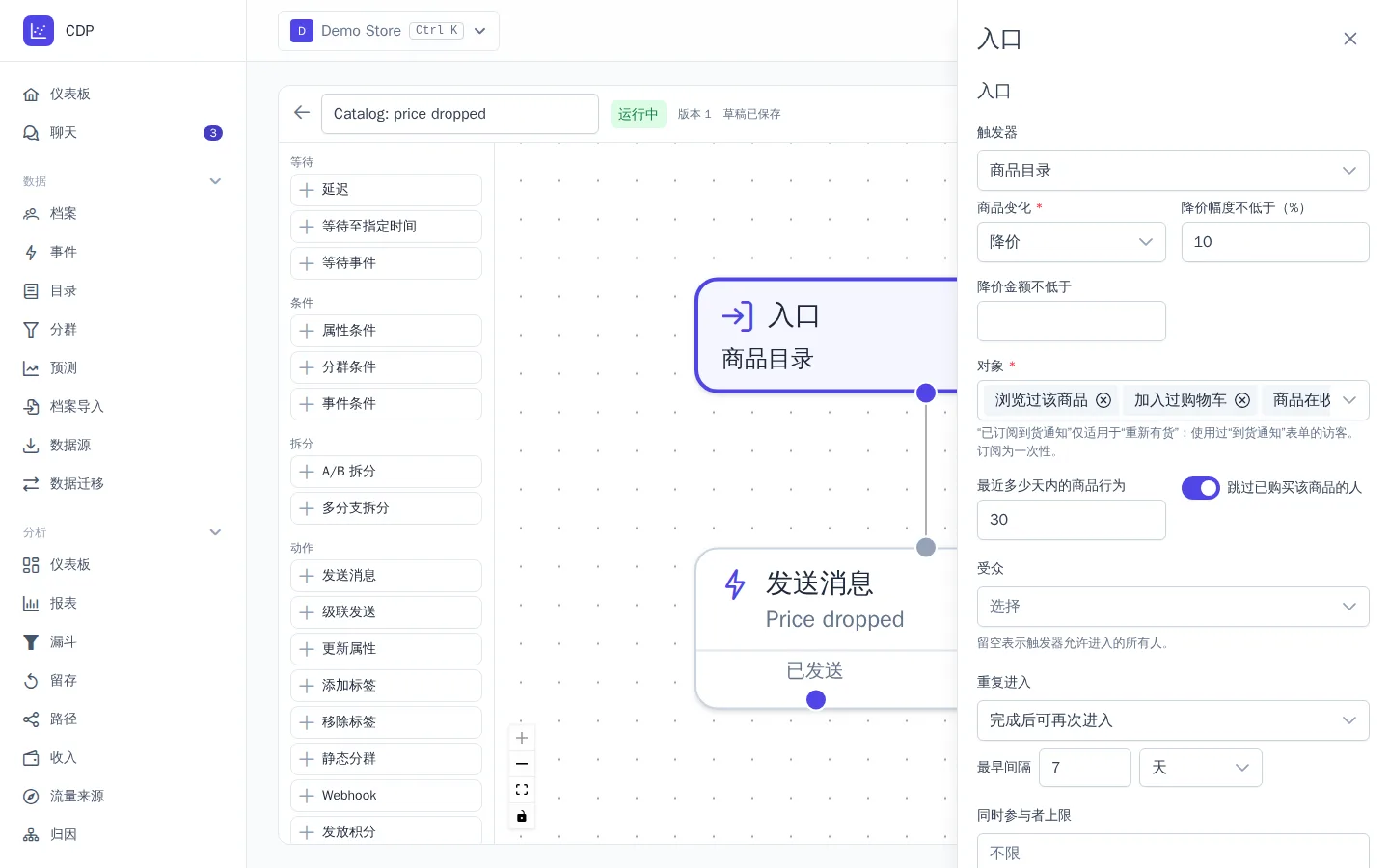1389x868 pixels.
Task: Add a 多分支拆分 step
Action: 386,508
